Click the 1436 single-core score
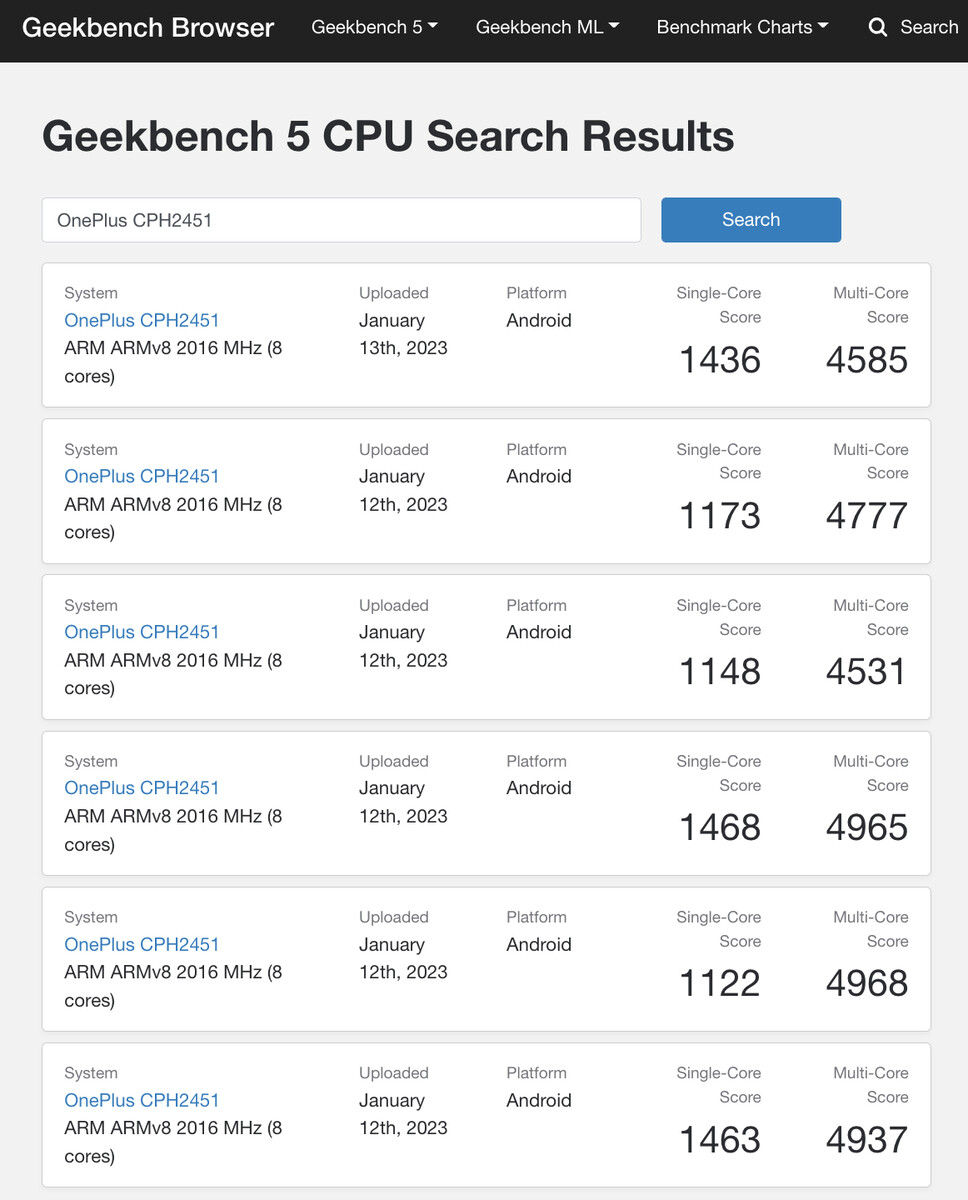 [720, 360]
